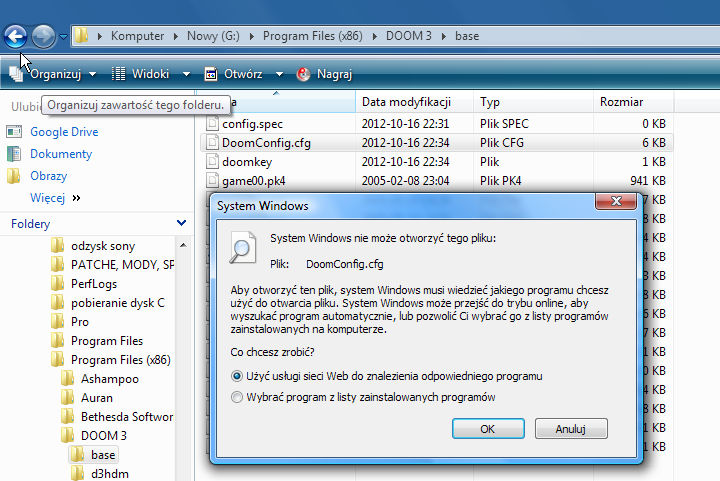The width and height of the screenshot is (720, 481).
Task: Select DOOM 3 in the breadcrumb
Action: (409, 36)
